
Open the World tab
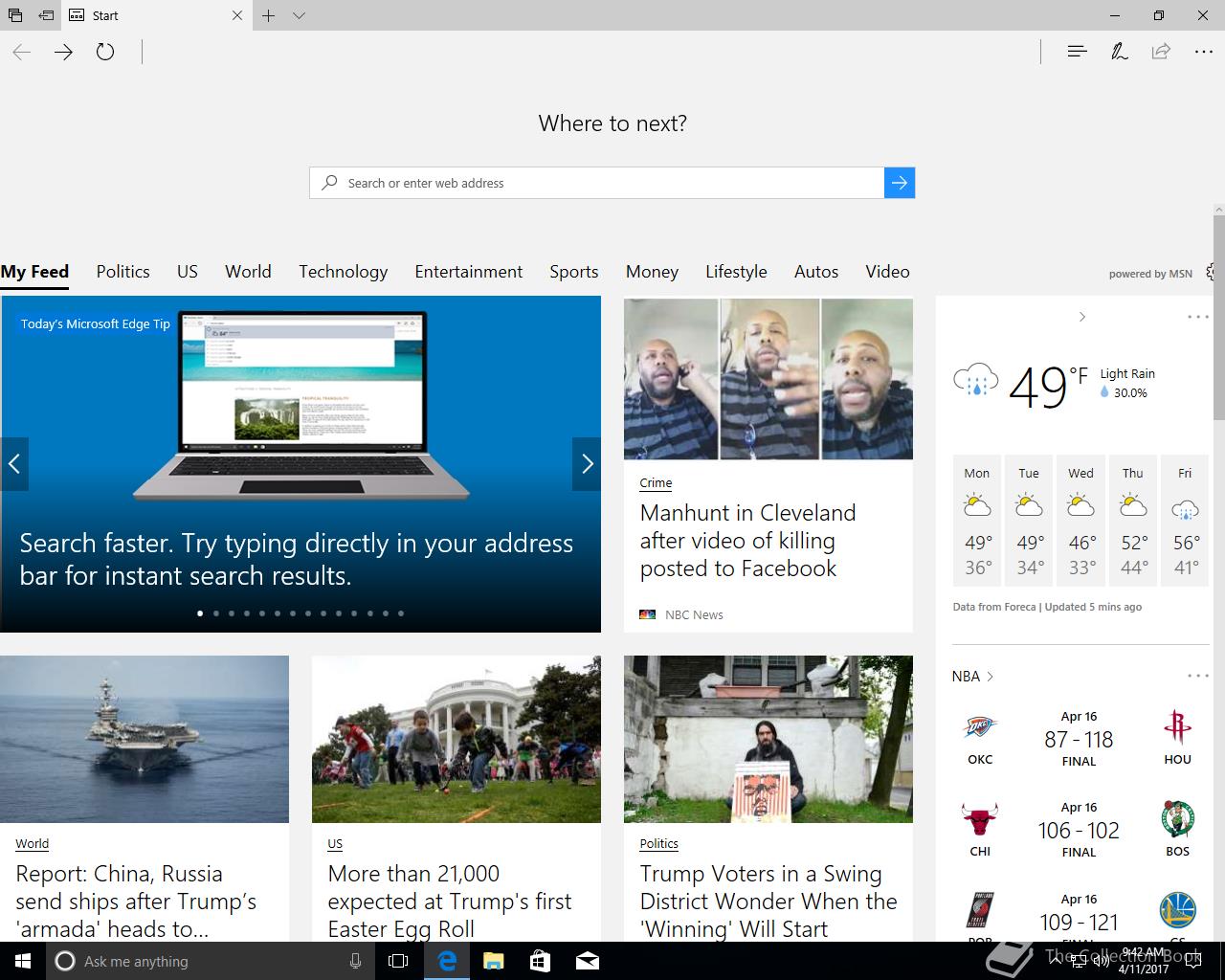(x=248, y=272)
